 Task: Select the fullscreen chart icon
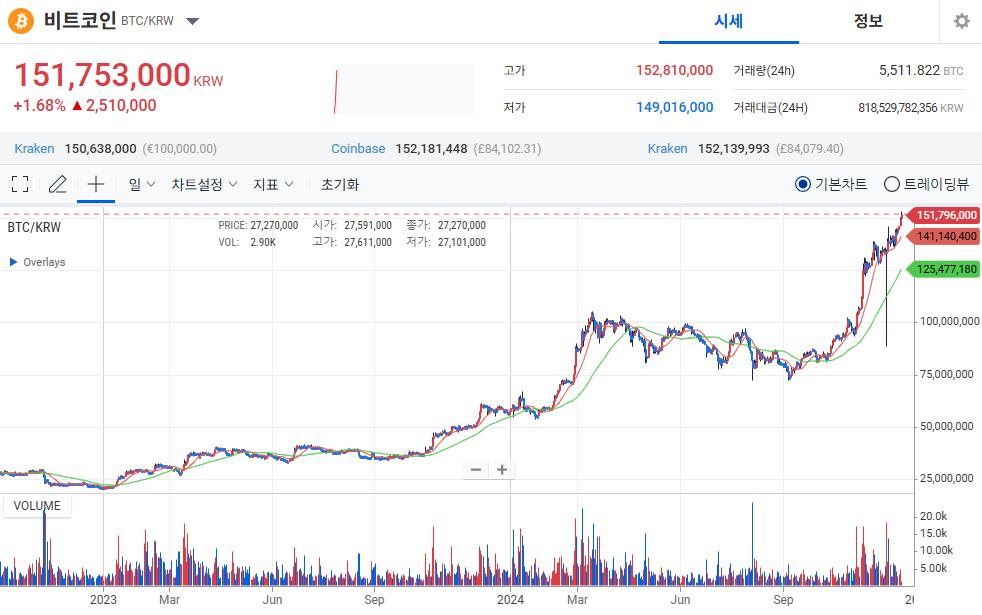pos(20,183)
